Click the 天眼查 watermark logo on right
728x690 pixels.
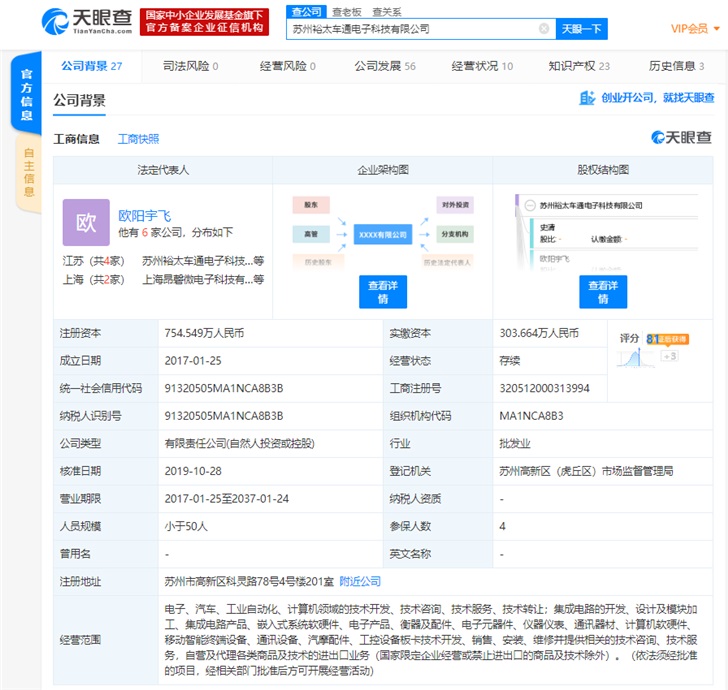[x=681, y=138]
